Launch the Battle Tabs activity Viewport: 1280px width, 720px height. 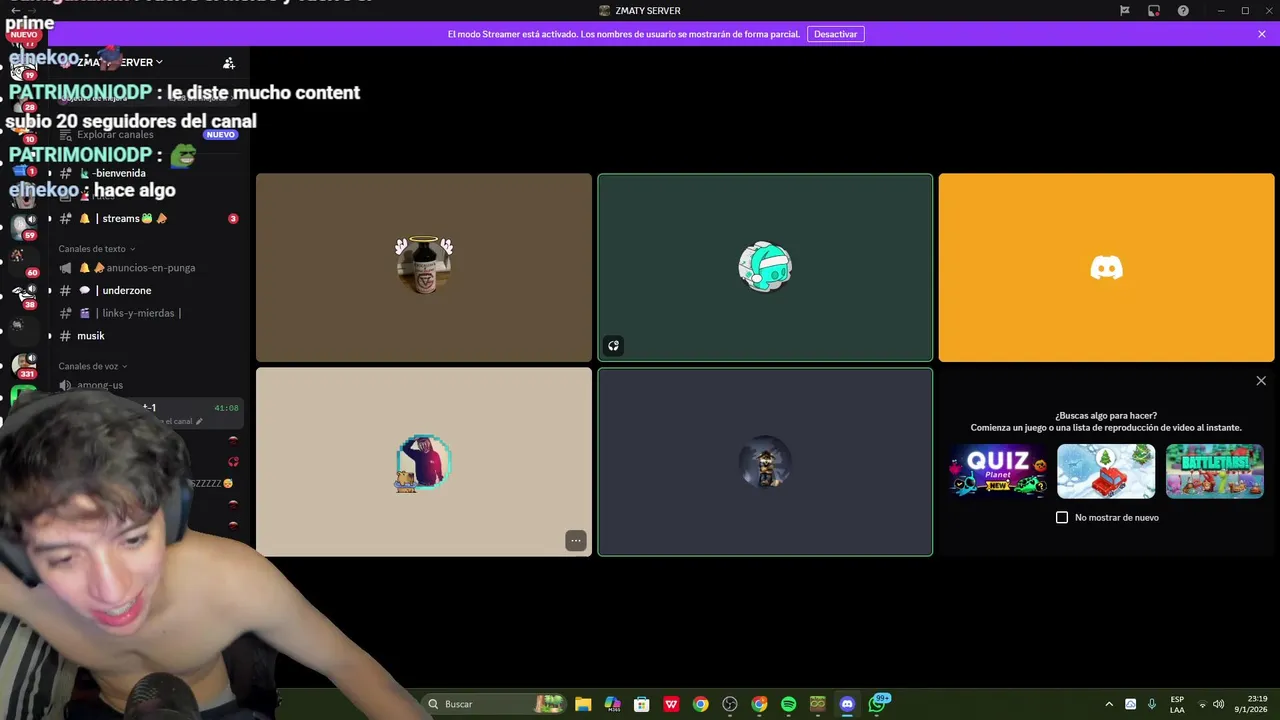pyautogui.click(x=1214, y=471)
